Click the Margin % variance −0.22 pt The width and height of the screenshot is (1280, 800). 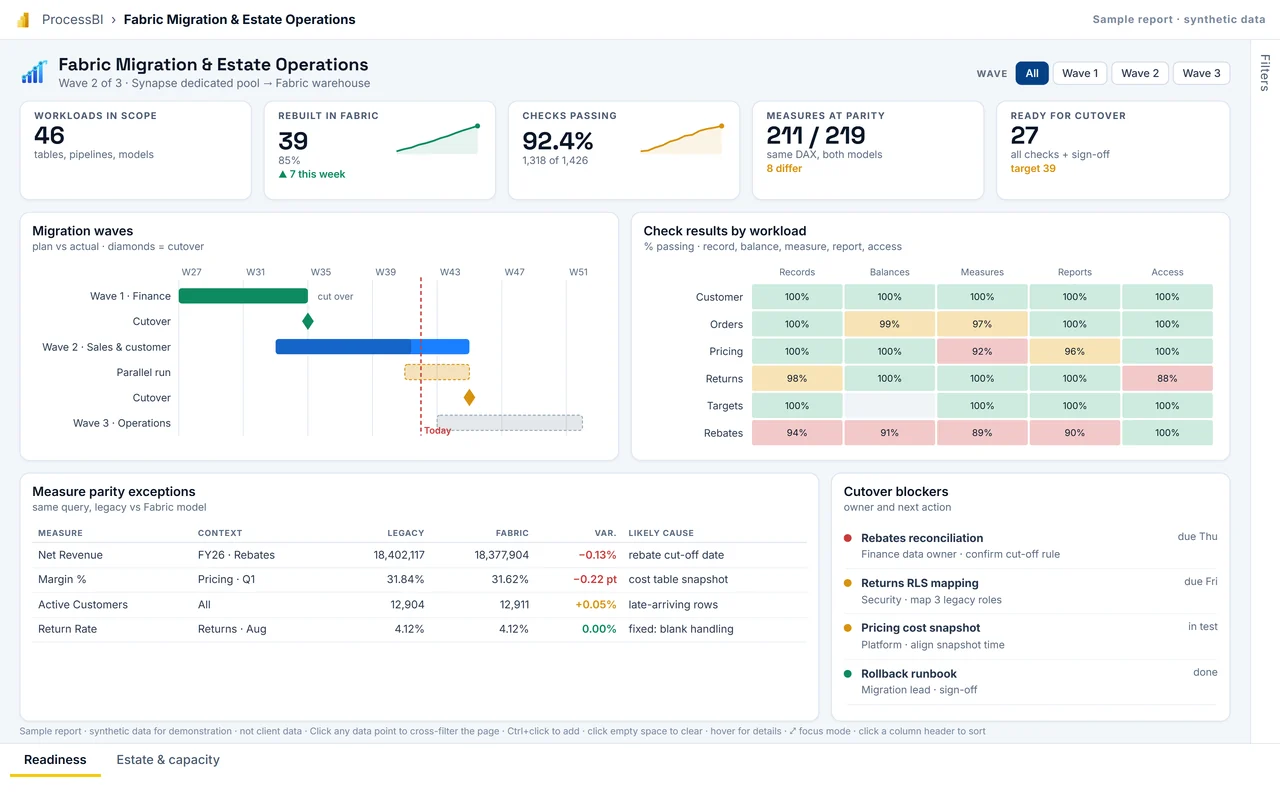[595, 580]
